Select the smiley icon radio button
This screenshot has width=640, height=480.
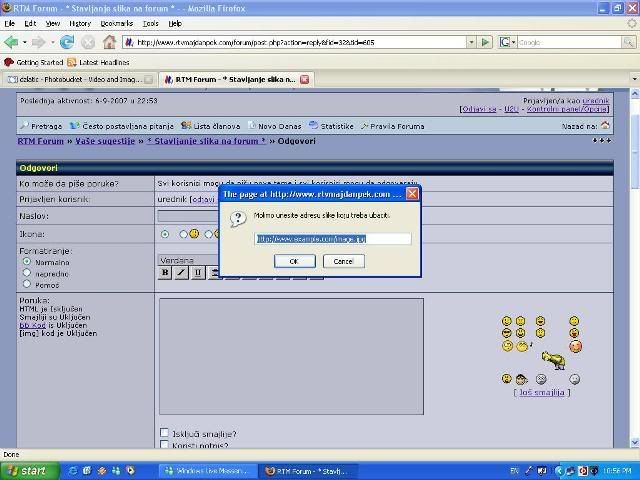click(x=183, y=234)
